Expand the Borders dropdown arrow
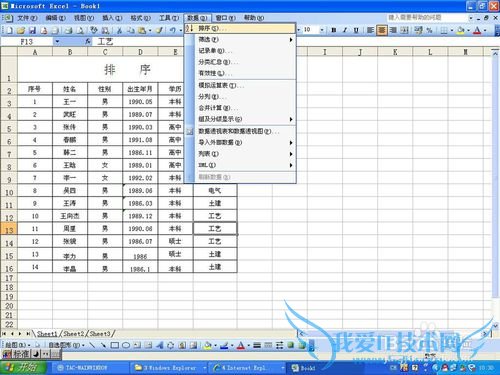 (x=451, y=30)
